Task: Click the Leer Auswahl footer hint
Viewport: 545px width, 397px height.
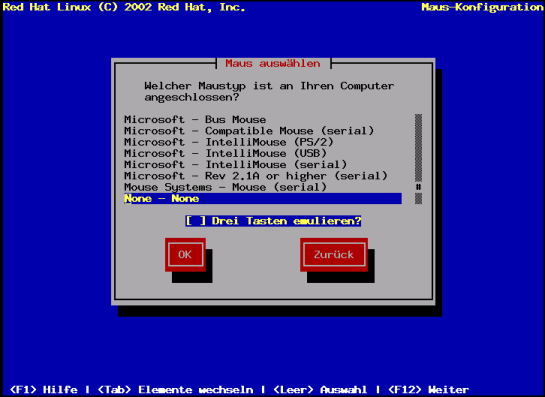Action: [x=320, y=390]
